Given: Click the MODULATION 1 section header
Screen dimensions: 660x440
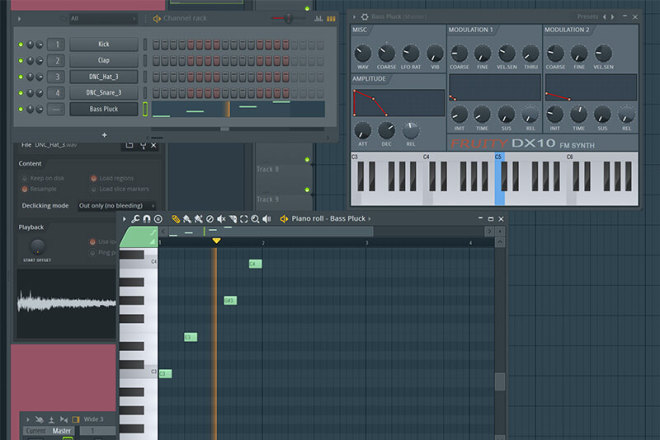Looking at the screenshot, I should (x=471, y=29).
